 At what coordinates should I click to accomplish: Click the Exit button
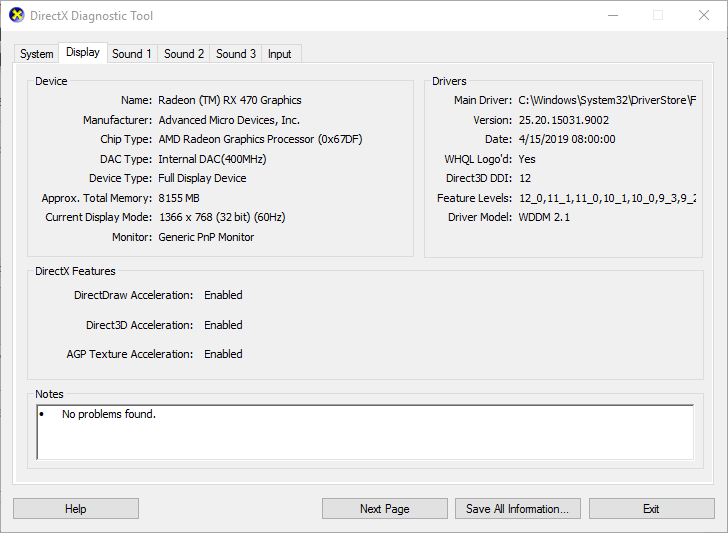[651, 509]
